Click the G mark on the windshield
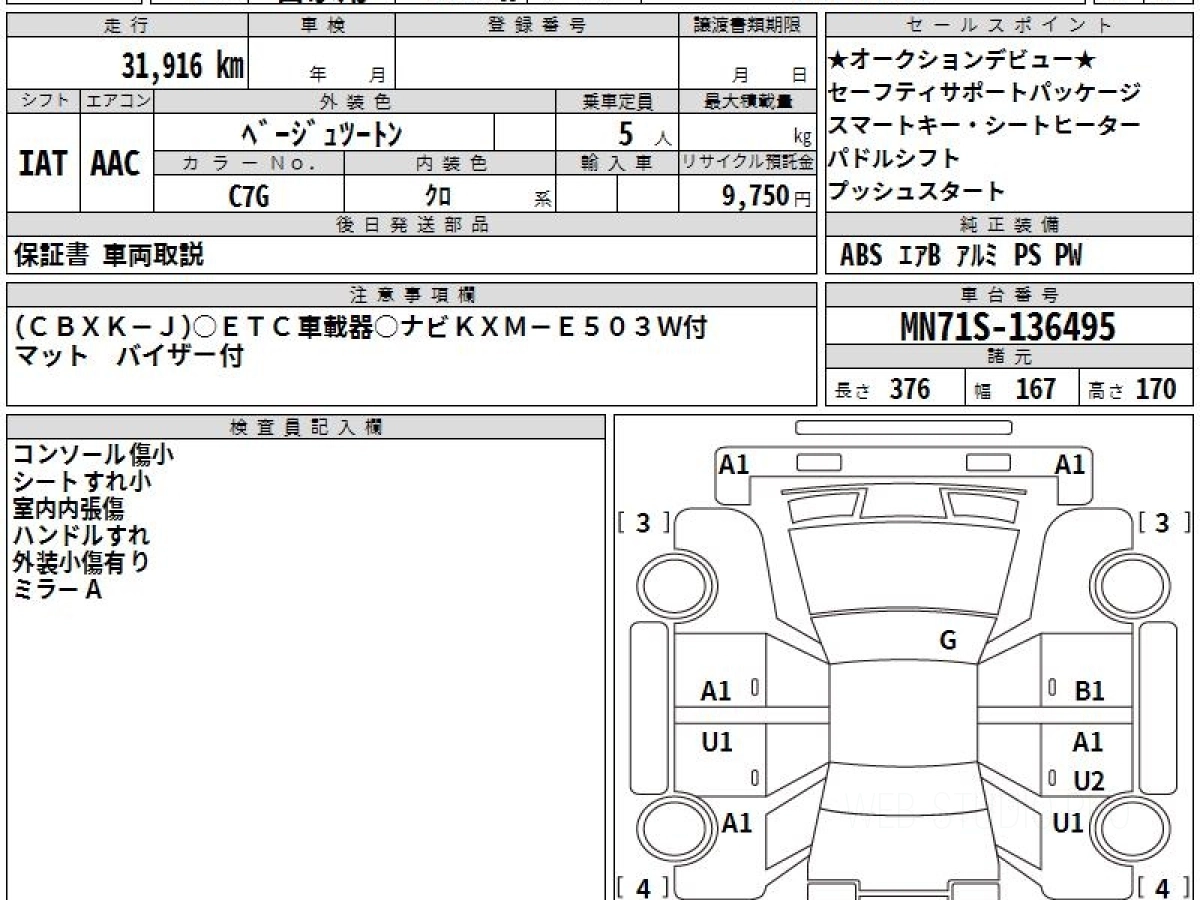The image size is (1200, 900). point(948,641)
